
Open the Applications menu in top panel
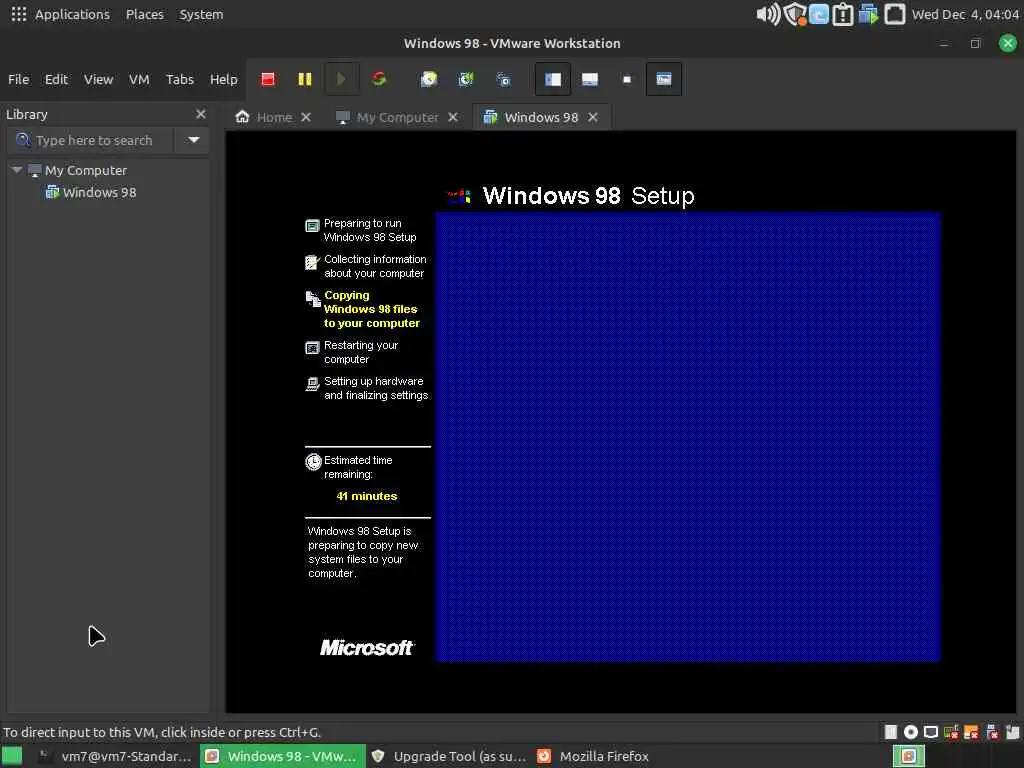point(72,14)
